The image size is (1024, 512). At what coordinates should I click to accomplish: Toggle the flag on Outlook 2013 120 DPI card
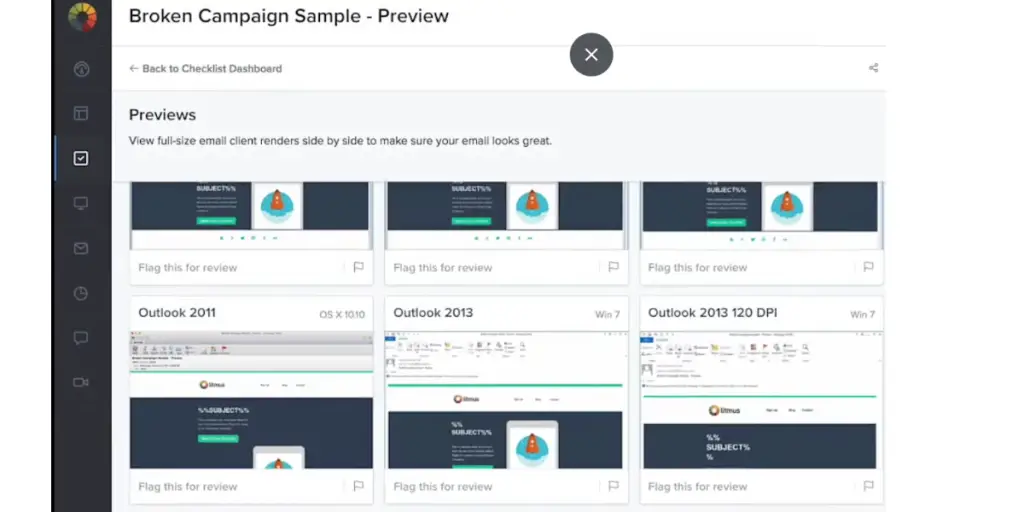[x=868, y=486]
